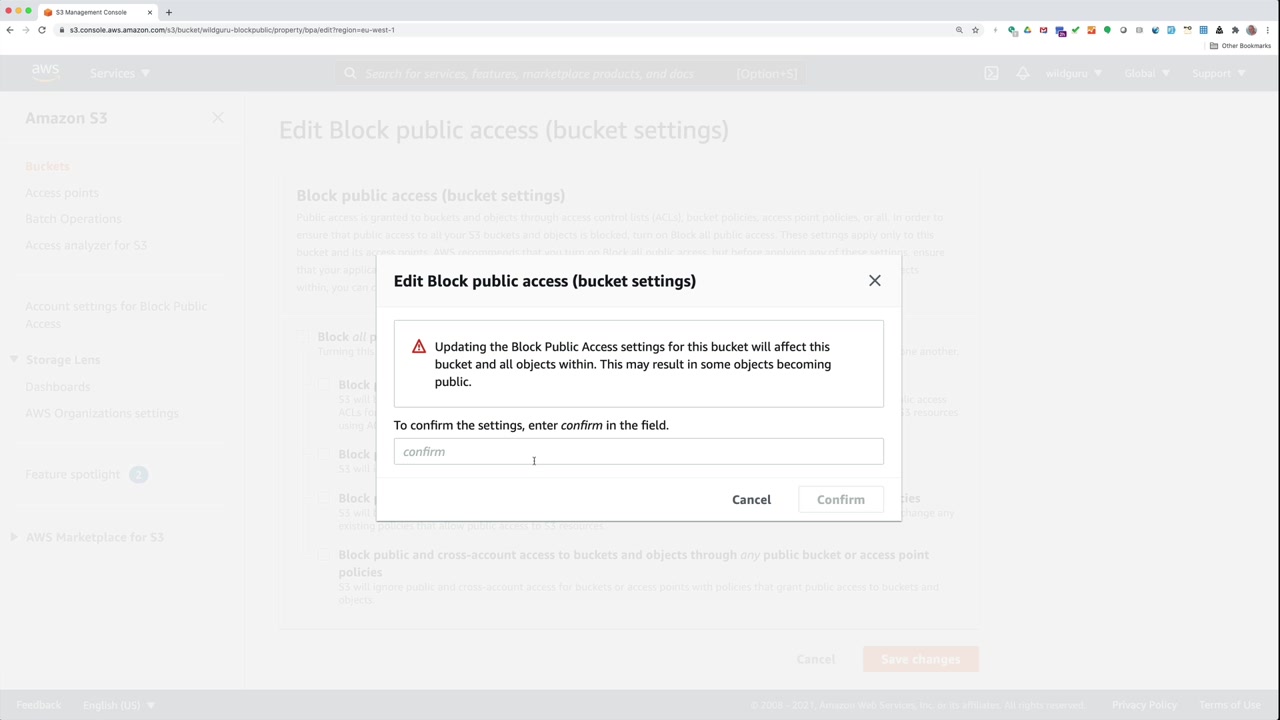1280x720 pixels.
Task: Reload the S3 console page
Action: pos(42,30)
